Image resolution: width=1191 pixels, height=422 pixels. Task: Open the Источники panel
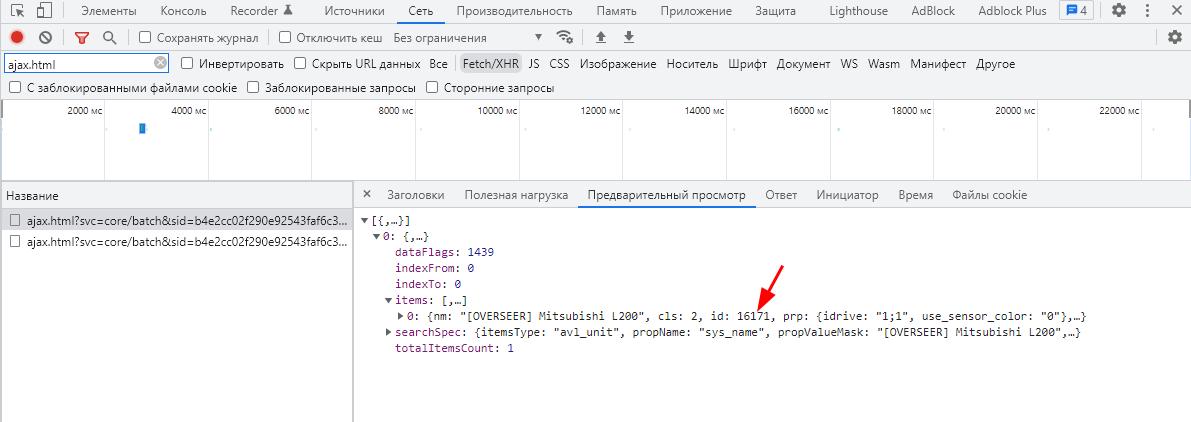(x=355, y=11)
